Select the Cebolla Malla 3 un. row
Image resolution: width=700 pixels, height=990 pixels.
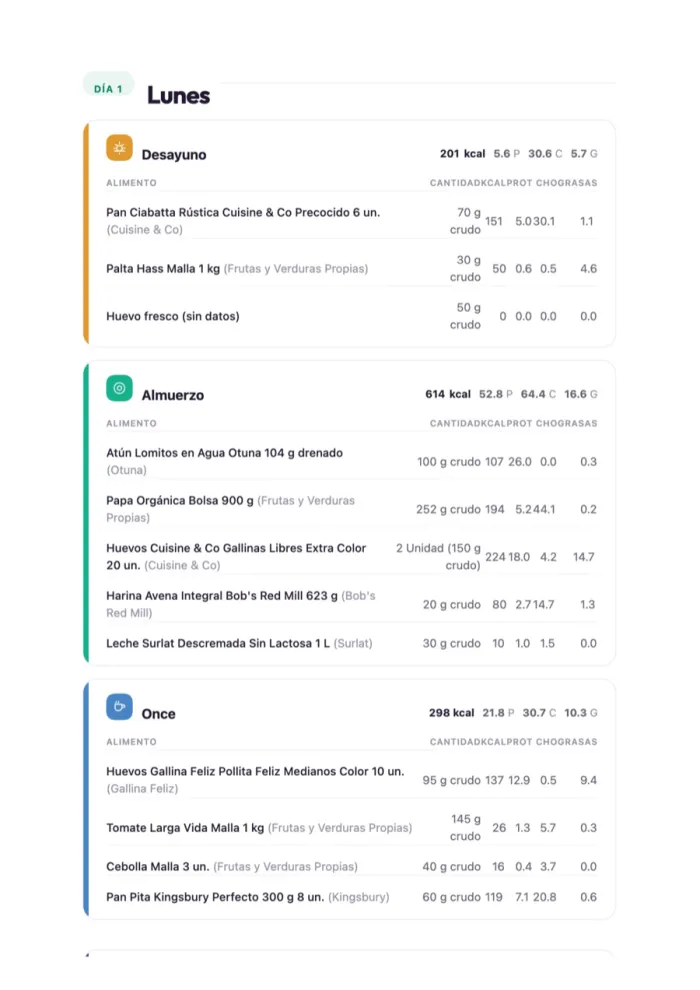click(352, 867)
